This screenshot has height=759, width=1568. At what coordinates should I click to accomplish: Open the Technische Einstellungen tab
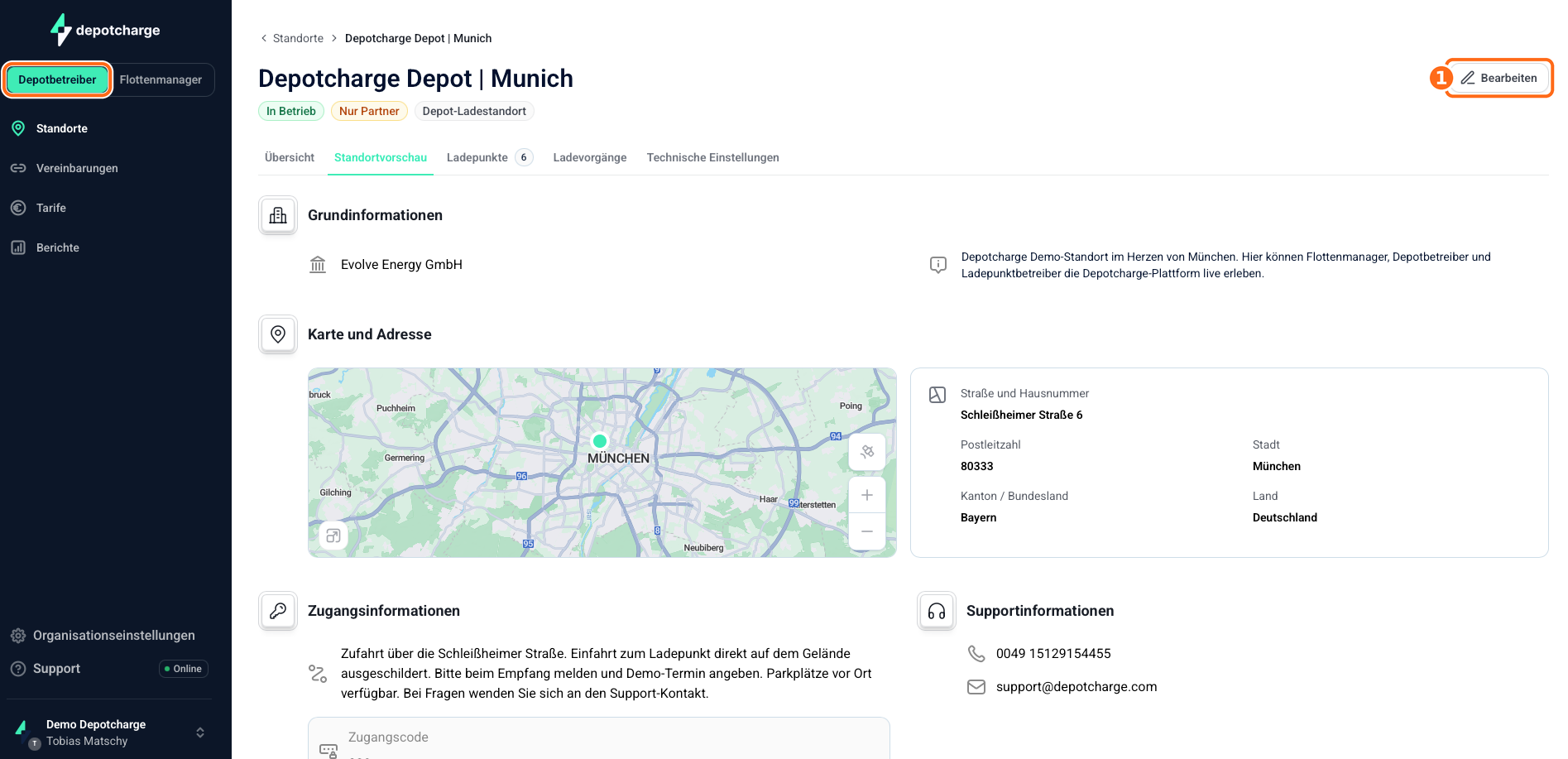(x=713, y=157)
